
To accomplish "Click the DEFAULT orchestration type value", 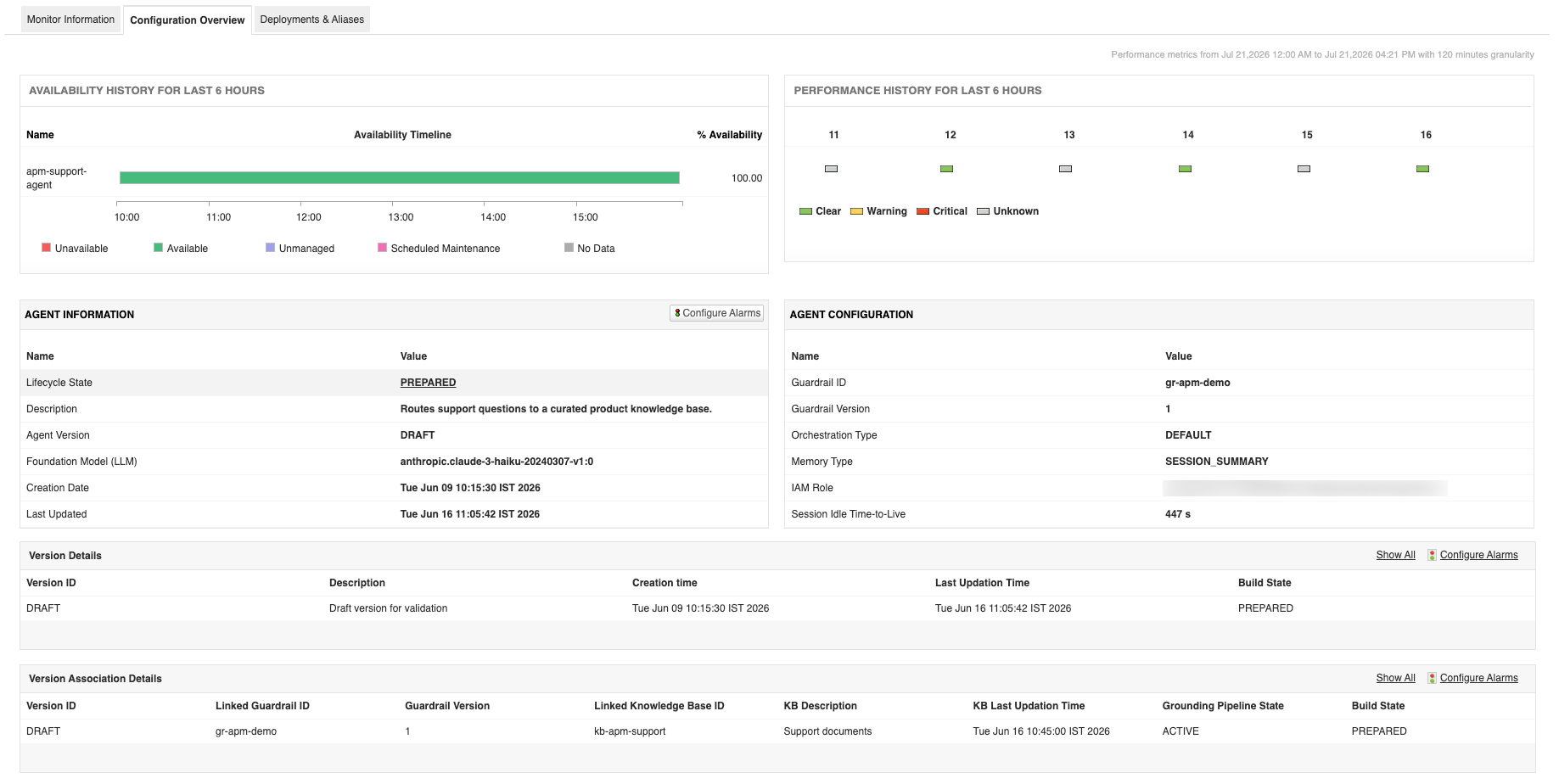I will pos(1188,435).
